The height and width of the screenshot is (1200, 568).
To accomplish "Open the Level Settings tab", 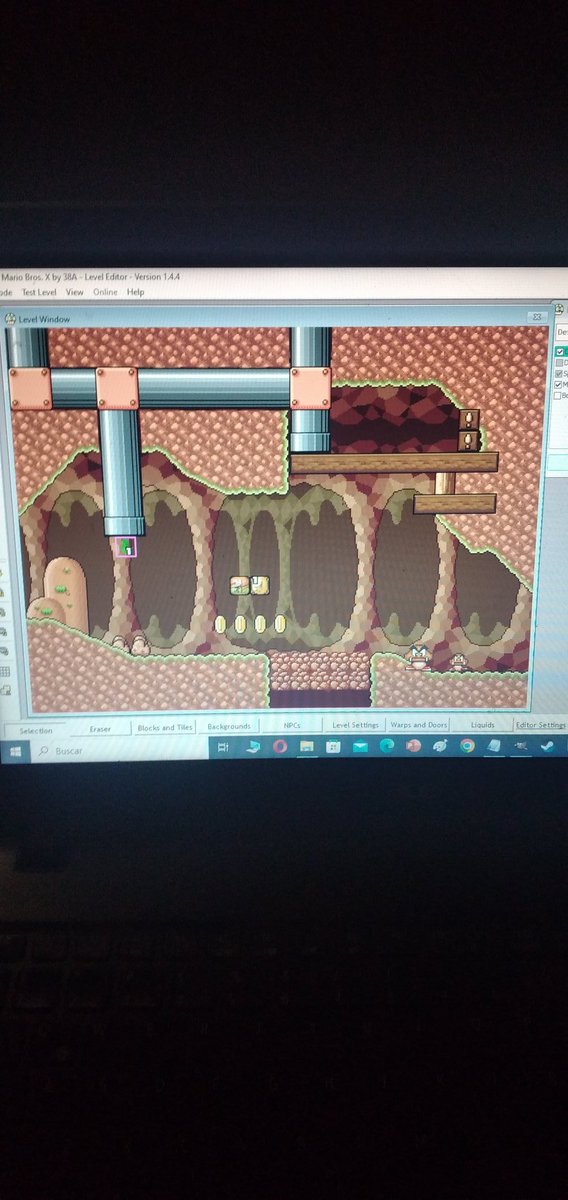I will pos(355,725).
